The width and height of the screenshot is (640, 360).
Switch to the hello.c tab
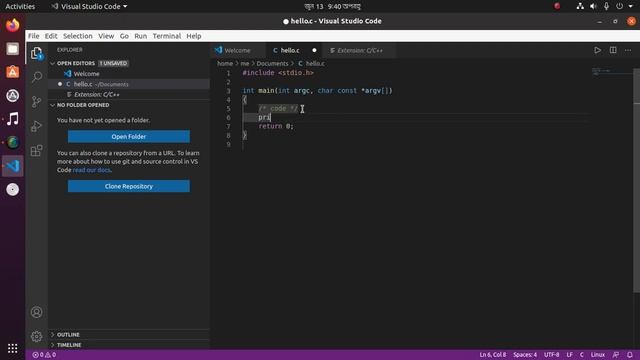(x=293, y=50)
